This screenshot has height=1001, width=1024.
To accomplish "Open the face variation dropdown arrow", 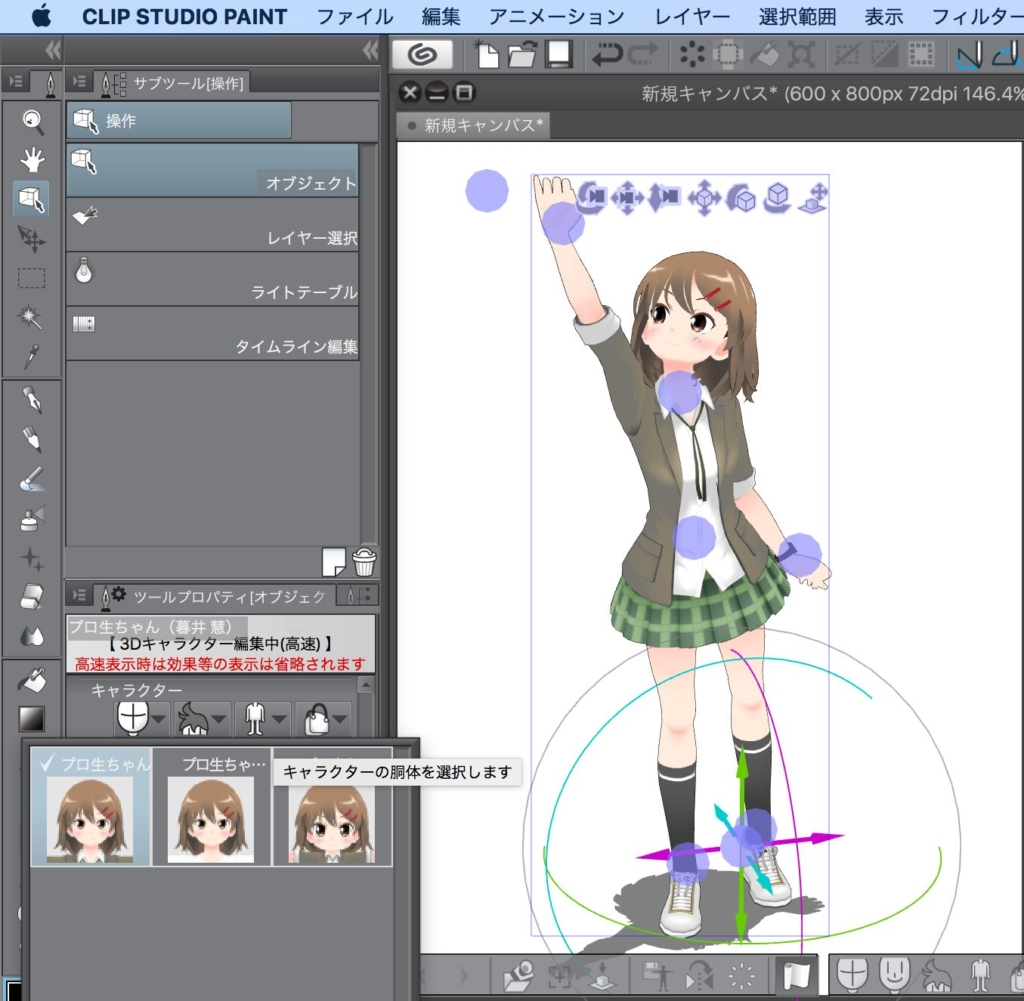I will (158, 721).
